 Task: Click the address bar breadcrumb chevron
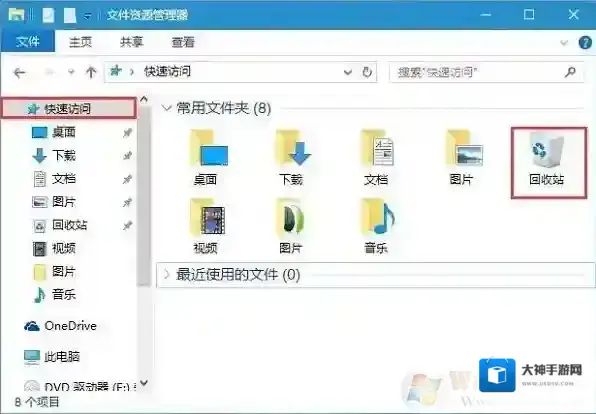132,72
